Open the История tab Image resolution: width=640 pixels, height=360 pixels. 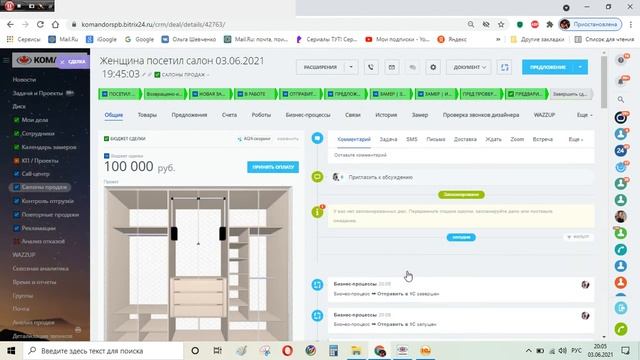pyautogui.click(x=386, y=115)
